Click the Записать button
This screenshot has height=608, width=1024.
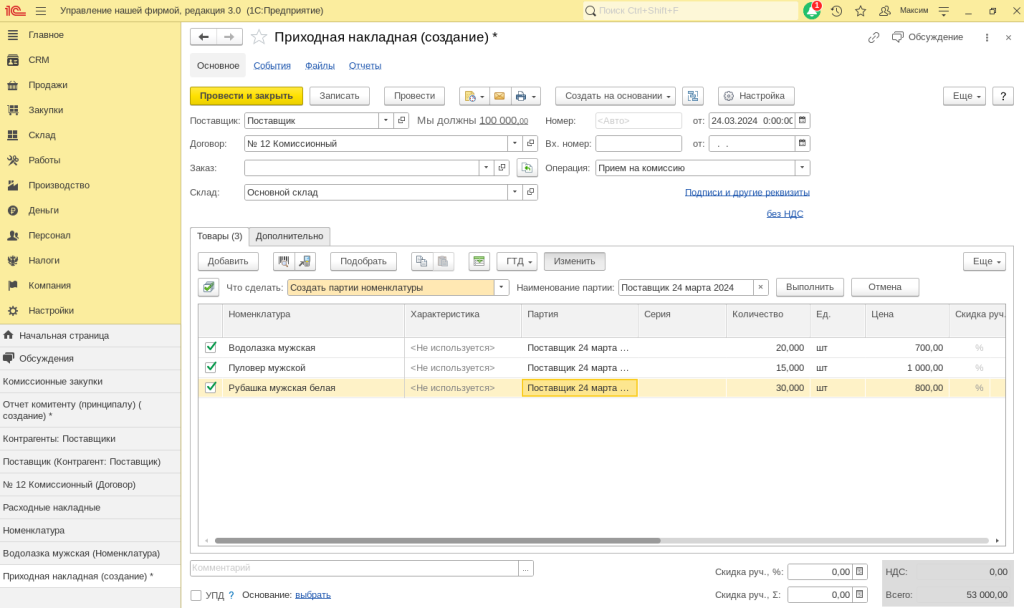pyautogui.click(x=340, y=96)
